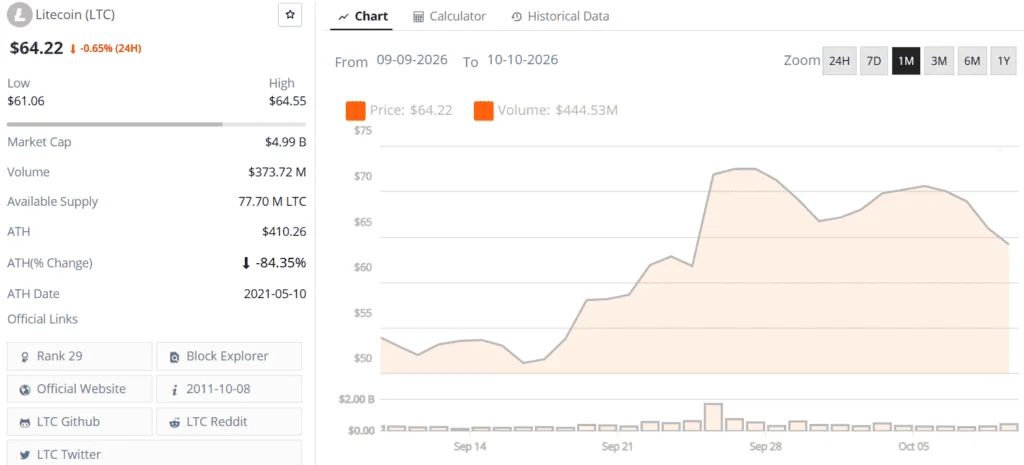Click the down arrow beside -84.35%
The width and height of the screenshot is (1024, 465).
[x=246, y=263]
